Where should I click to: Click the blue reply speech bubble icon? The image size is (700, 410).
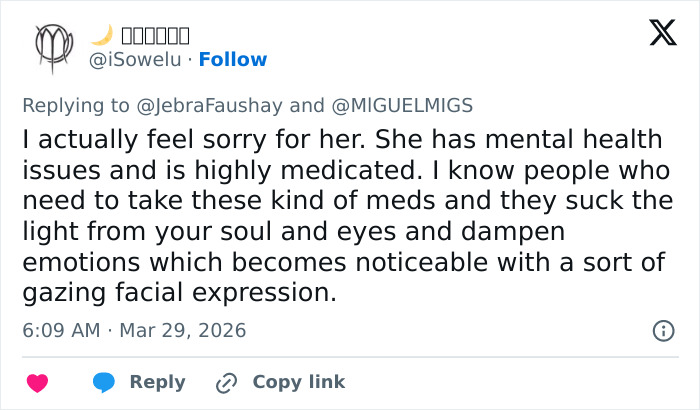[105, 382]
